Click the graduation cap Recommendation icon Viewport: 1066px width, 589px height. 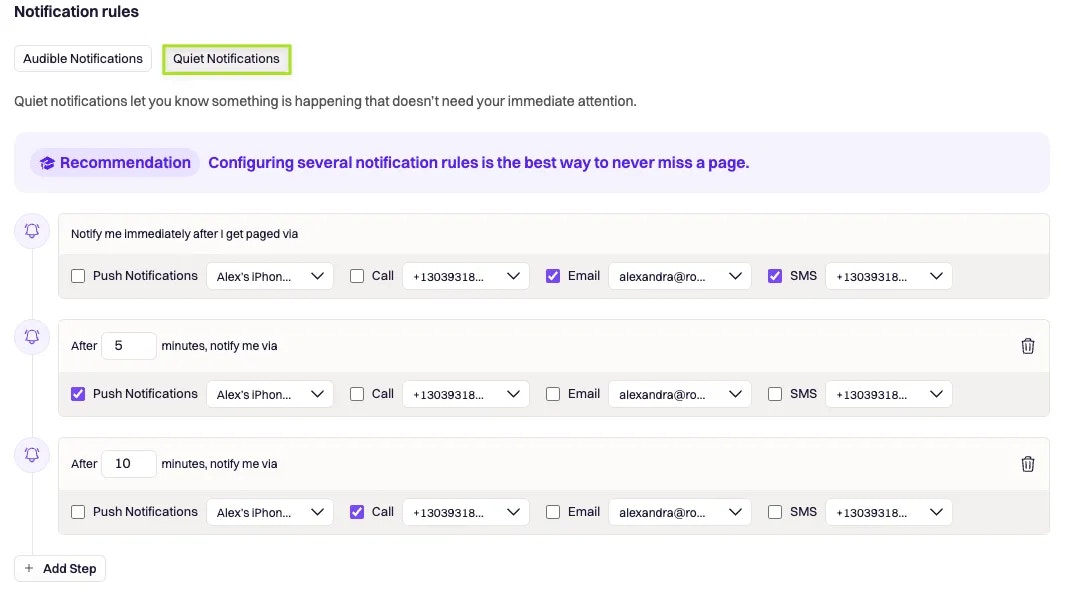pos(47,163)
